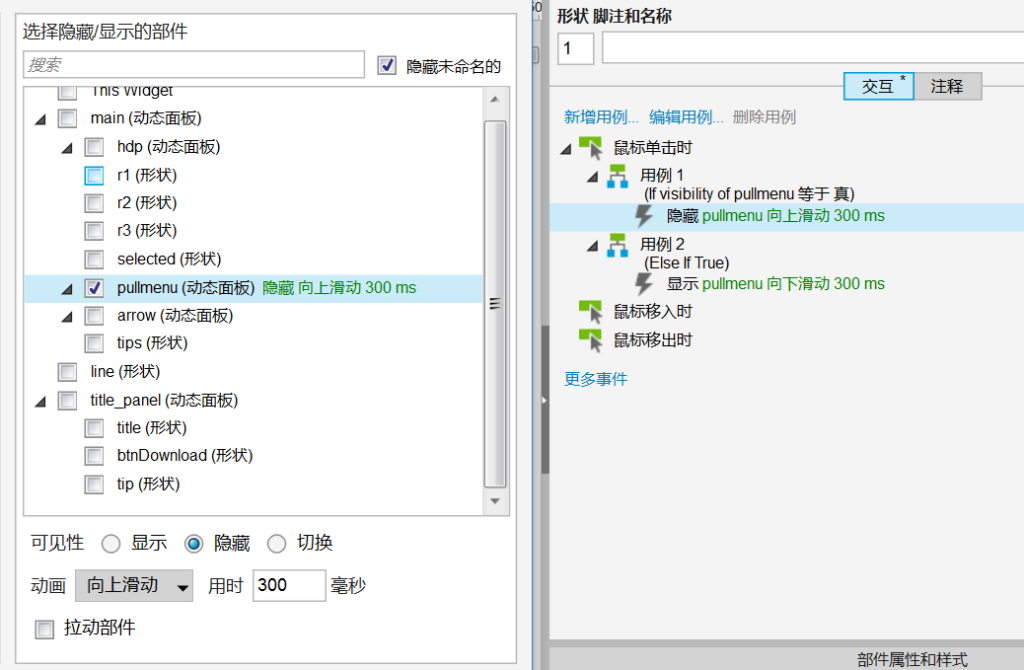Click the widget list scroll up arrow

click(495, 99)
